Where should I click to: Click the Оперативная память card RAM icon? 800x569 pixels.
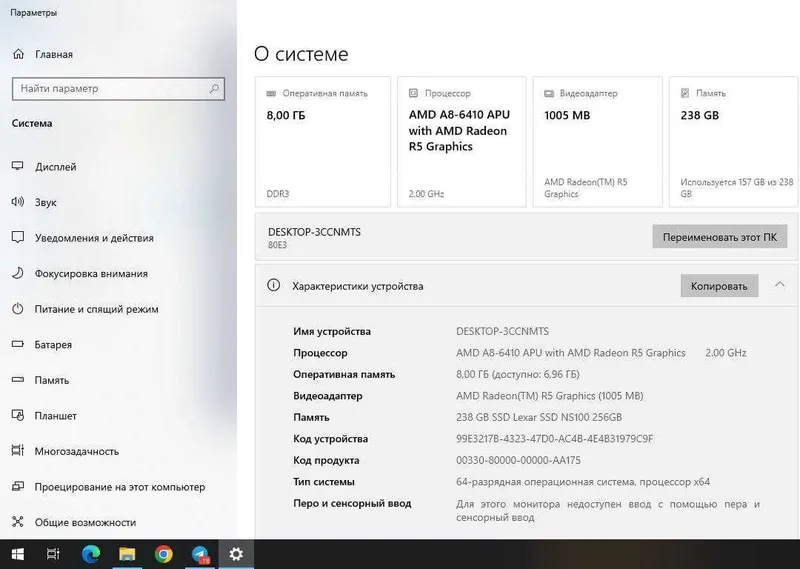pyautogui.click(x=271, y=93)
